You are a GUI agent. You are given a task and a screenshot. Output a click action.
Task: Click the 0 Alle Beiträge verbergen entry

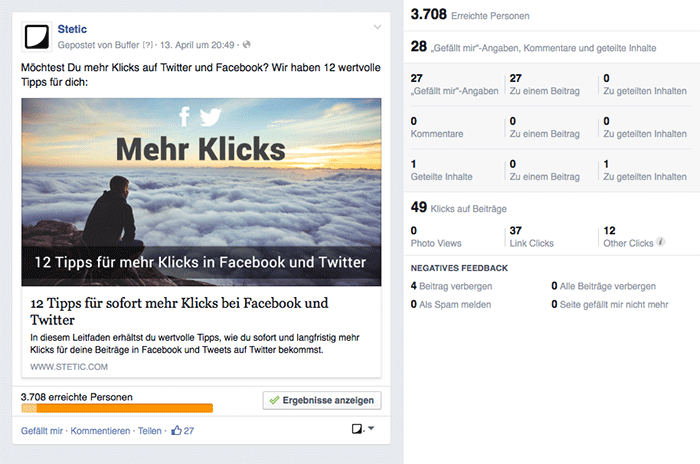point(604,286)
